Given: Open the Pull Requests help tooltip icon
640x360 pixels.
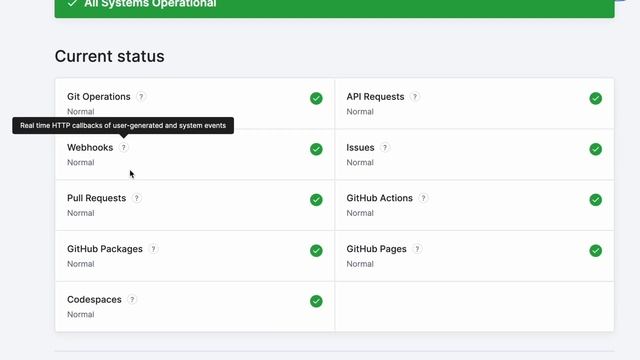Looking at the screenshot, I should 136,198.
